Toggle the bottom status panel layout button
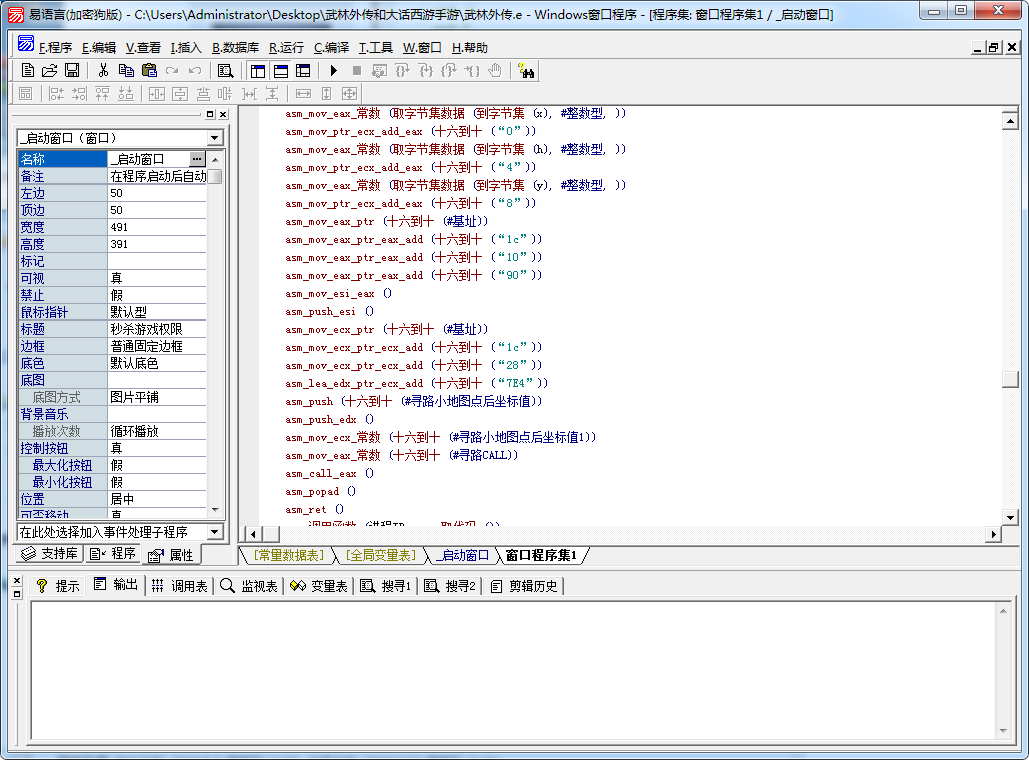Screen dimensions: 1029x760 280,70
